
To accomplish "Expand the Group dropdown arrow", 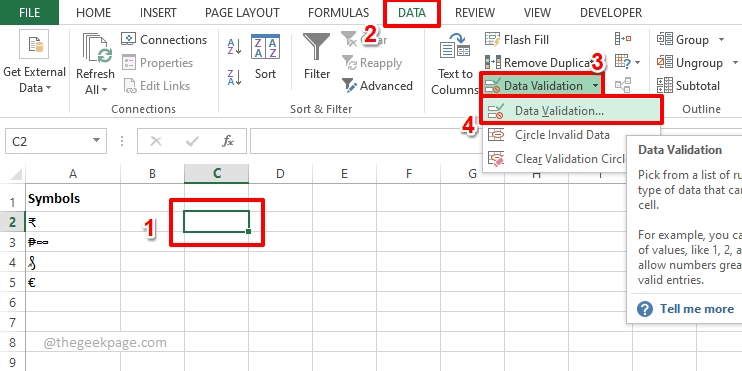I will coord(721,40).
